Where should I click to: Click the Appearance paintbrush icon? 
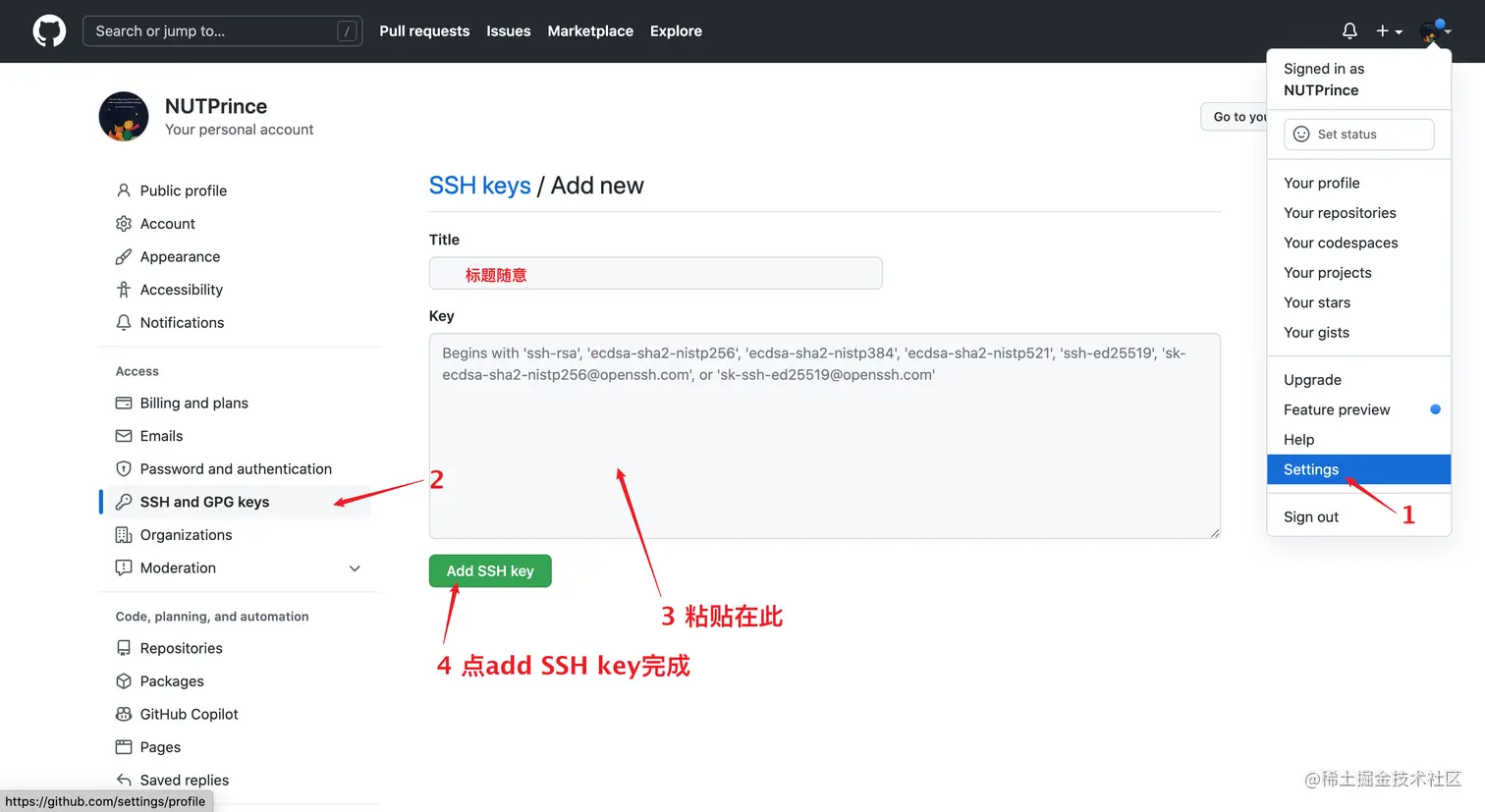124,256
